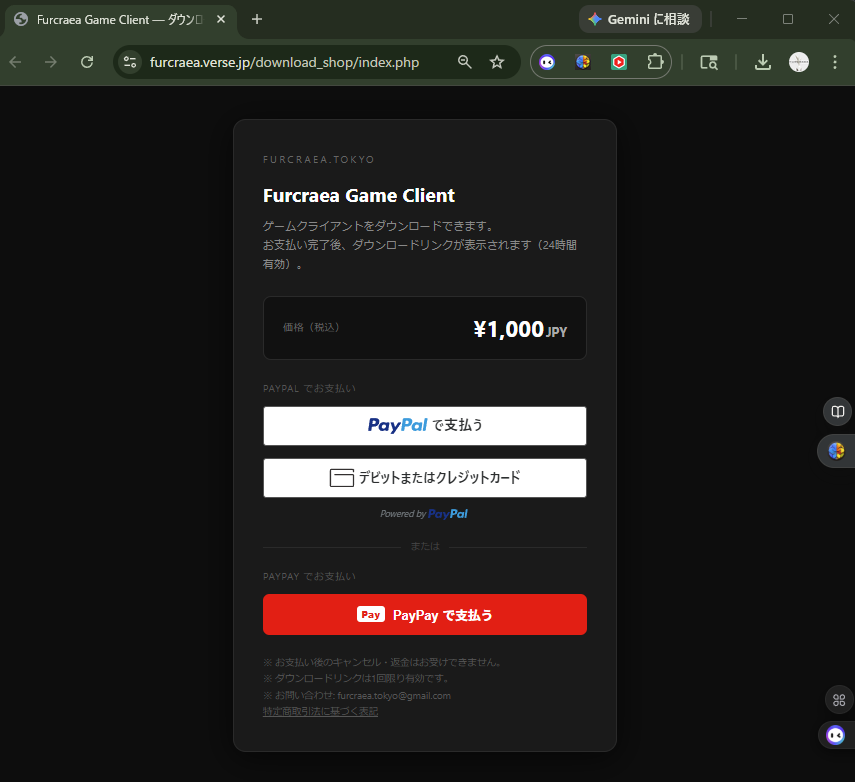Pay with the PayPal で支払う button
Image resolution: width=855 pixels, height=782 pixels.
(x=425, y=425)
